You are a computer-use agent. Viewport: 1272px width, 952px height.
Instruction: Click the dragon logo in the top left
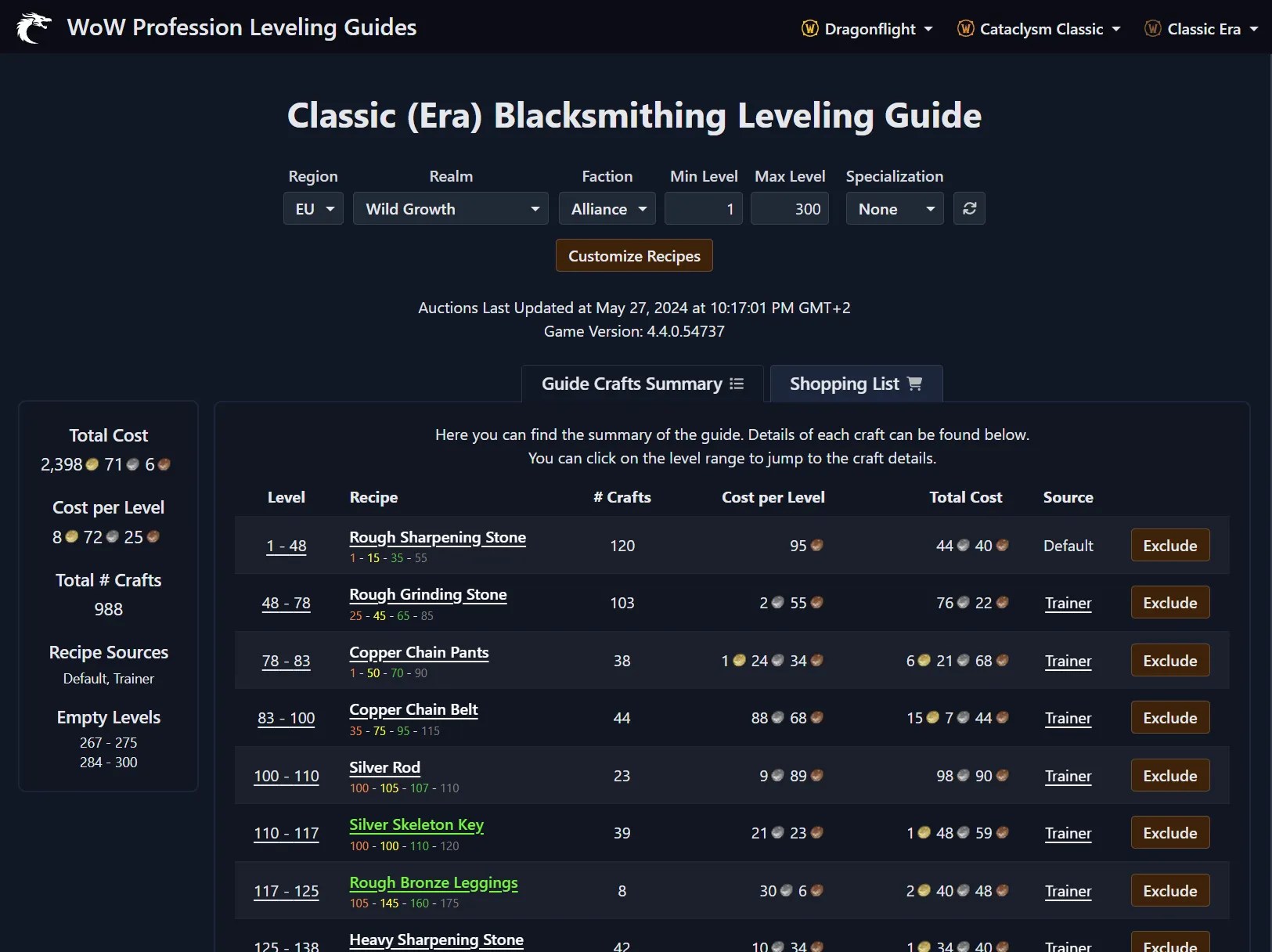33,27
